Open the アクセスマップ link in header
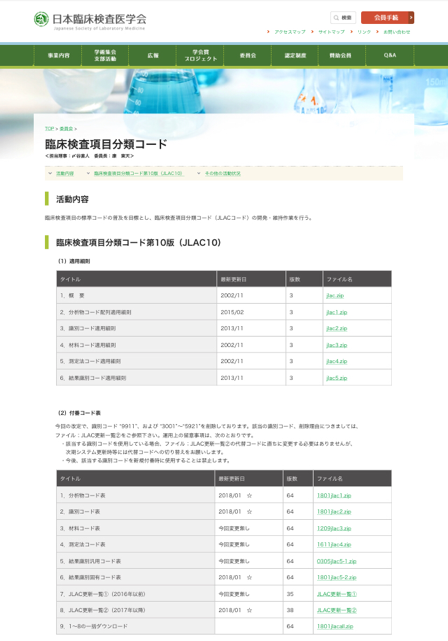Screen dimensions: 448x641 point(289,32)
